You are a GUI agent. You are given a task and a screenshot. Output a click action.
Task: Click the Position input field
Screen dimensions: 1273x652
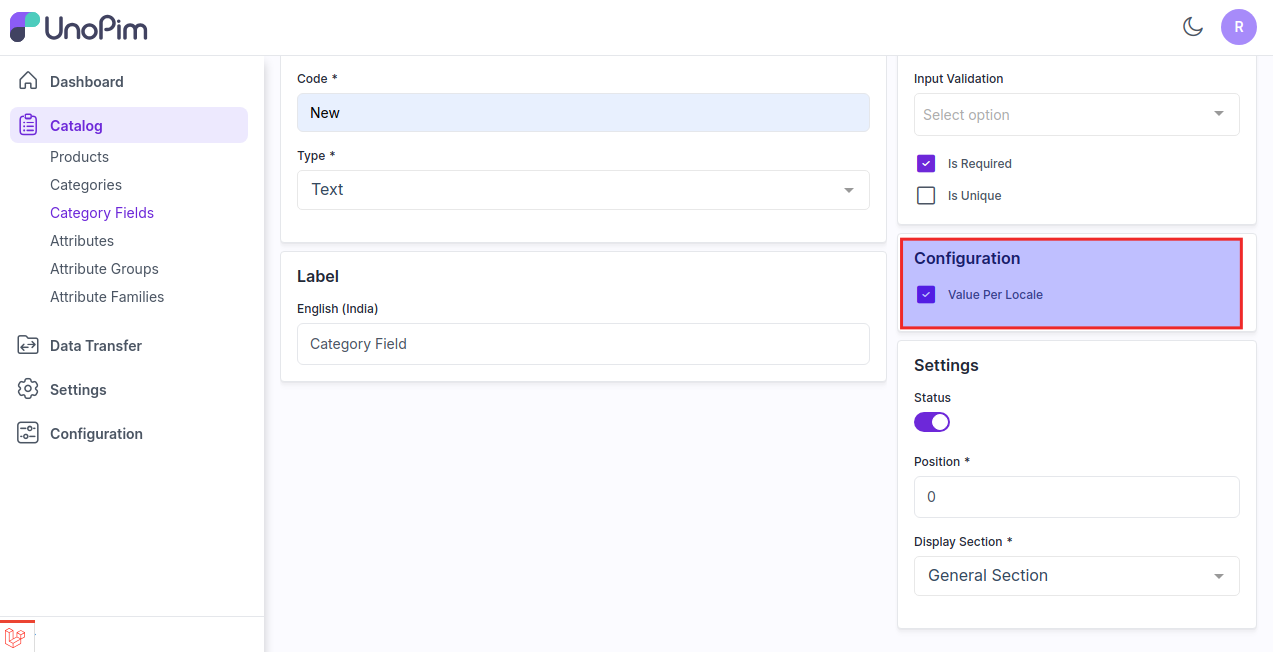point(1076,497)
